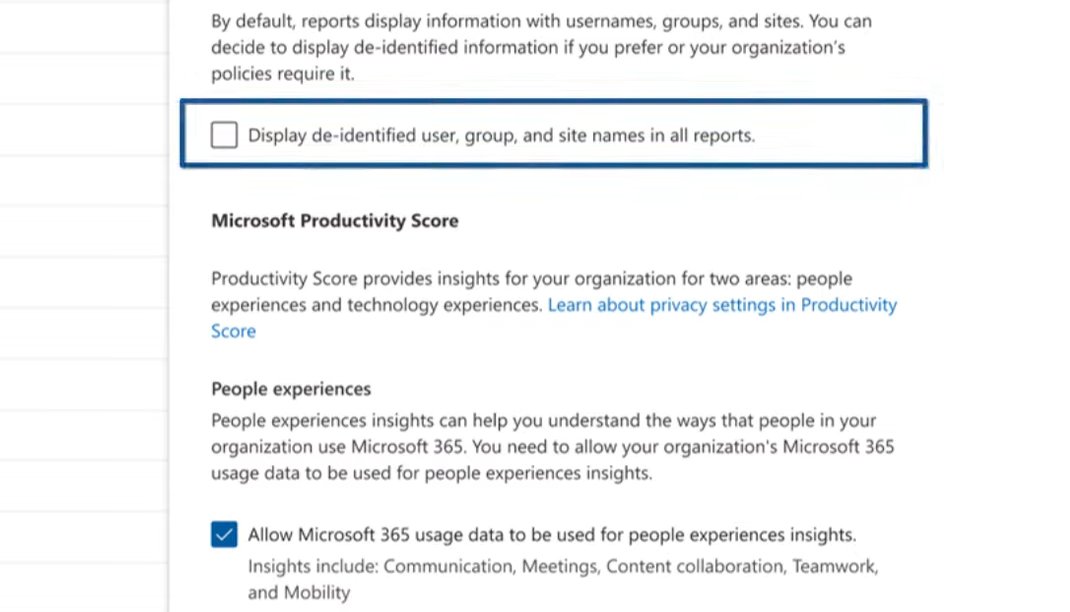Click 'policies require it.' text line
The width and height of the screenshot is (1070, 612).
point(282,74)
